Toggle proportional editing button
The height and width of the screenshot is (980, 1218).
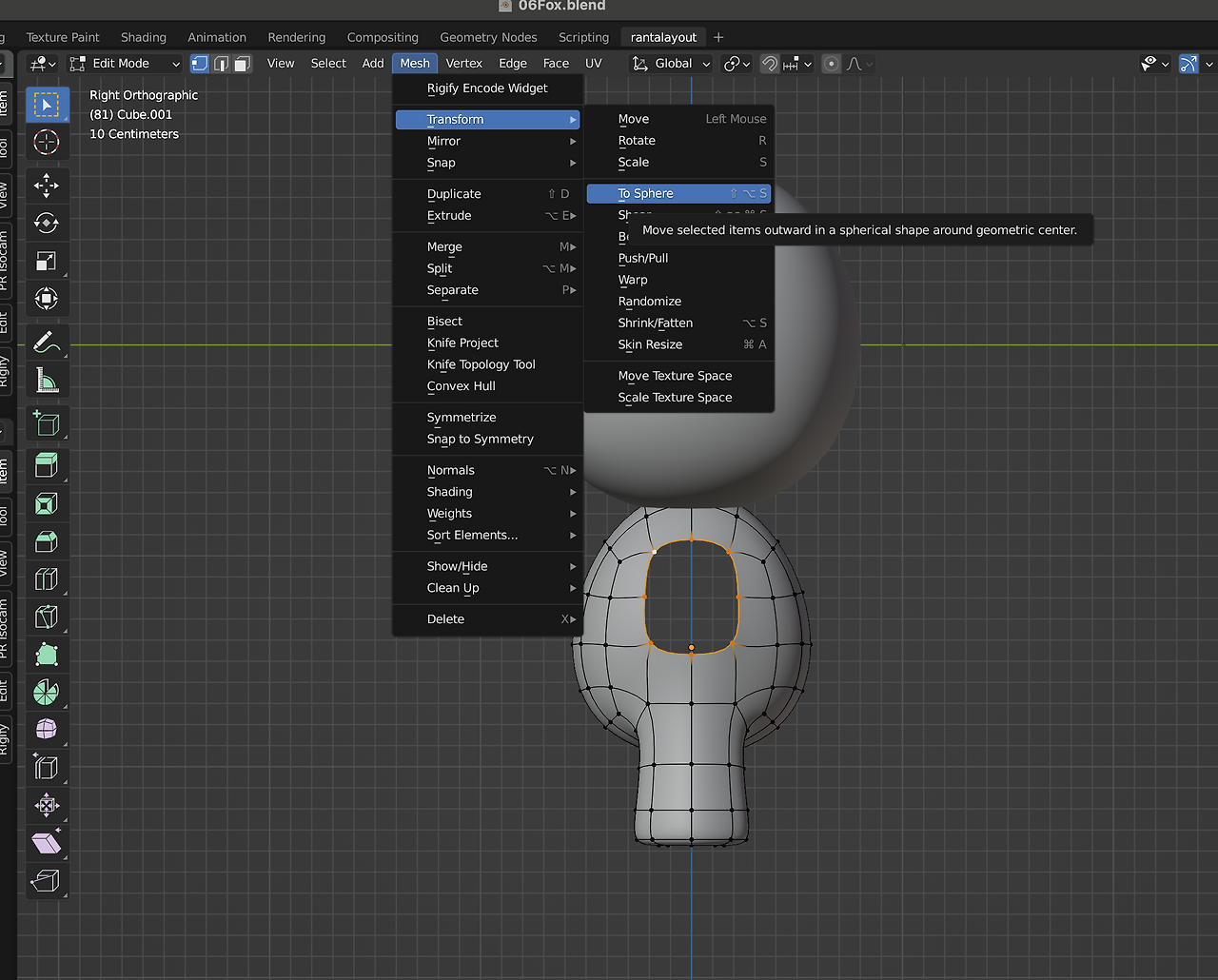[x=831, y=64]
